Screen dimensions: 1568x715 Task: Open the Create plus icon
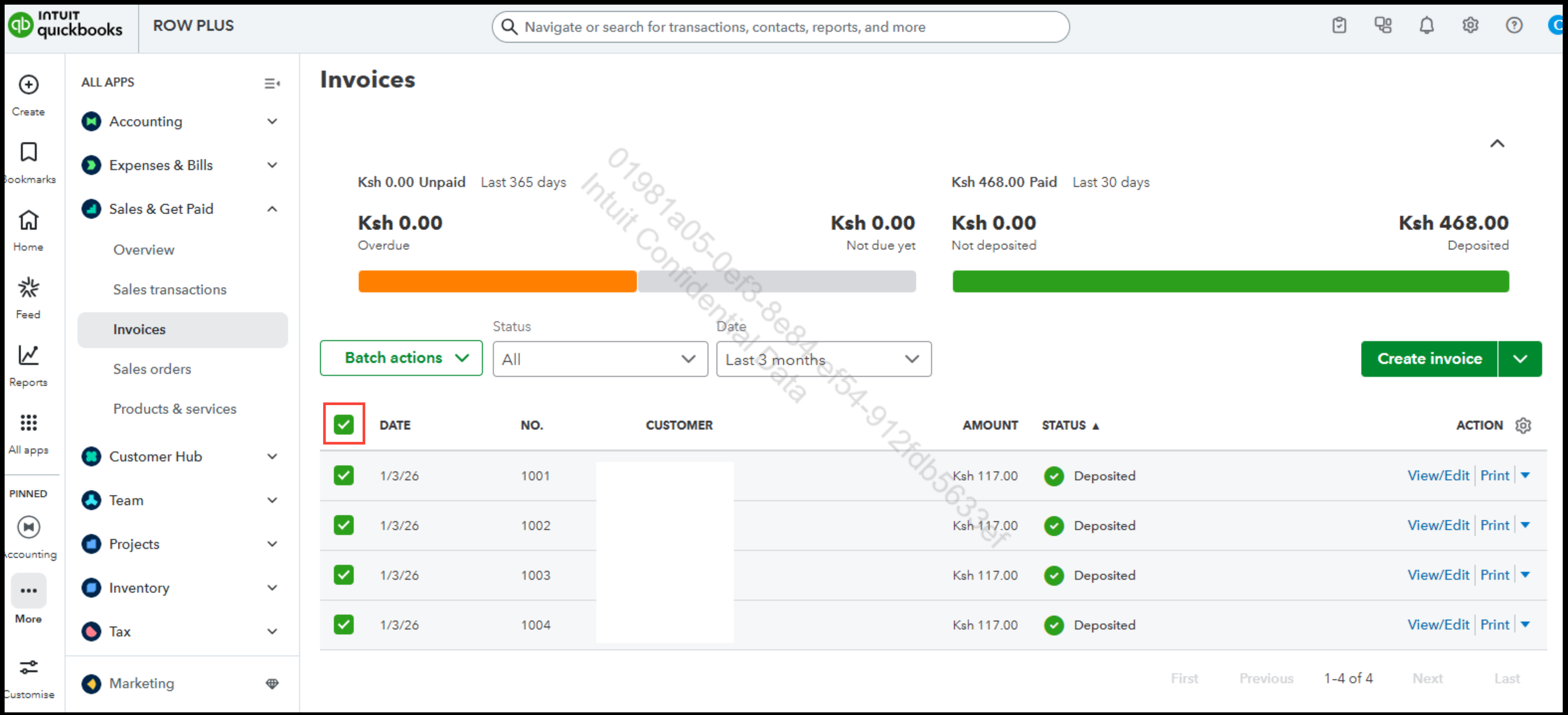pos(29,85)
